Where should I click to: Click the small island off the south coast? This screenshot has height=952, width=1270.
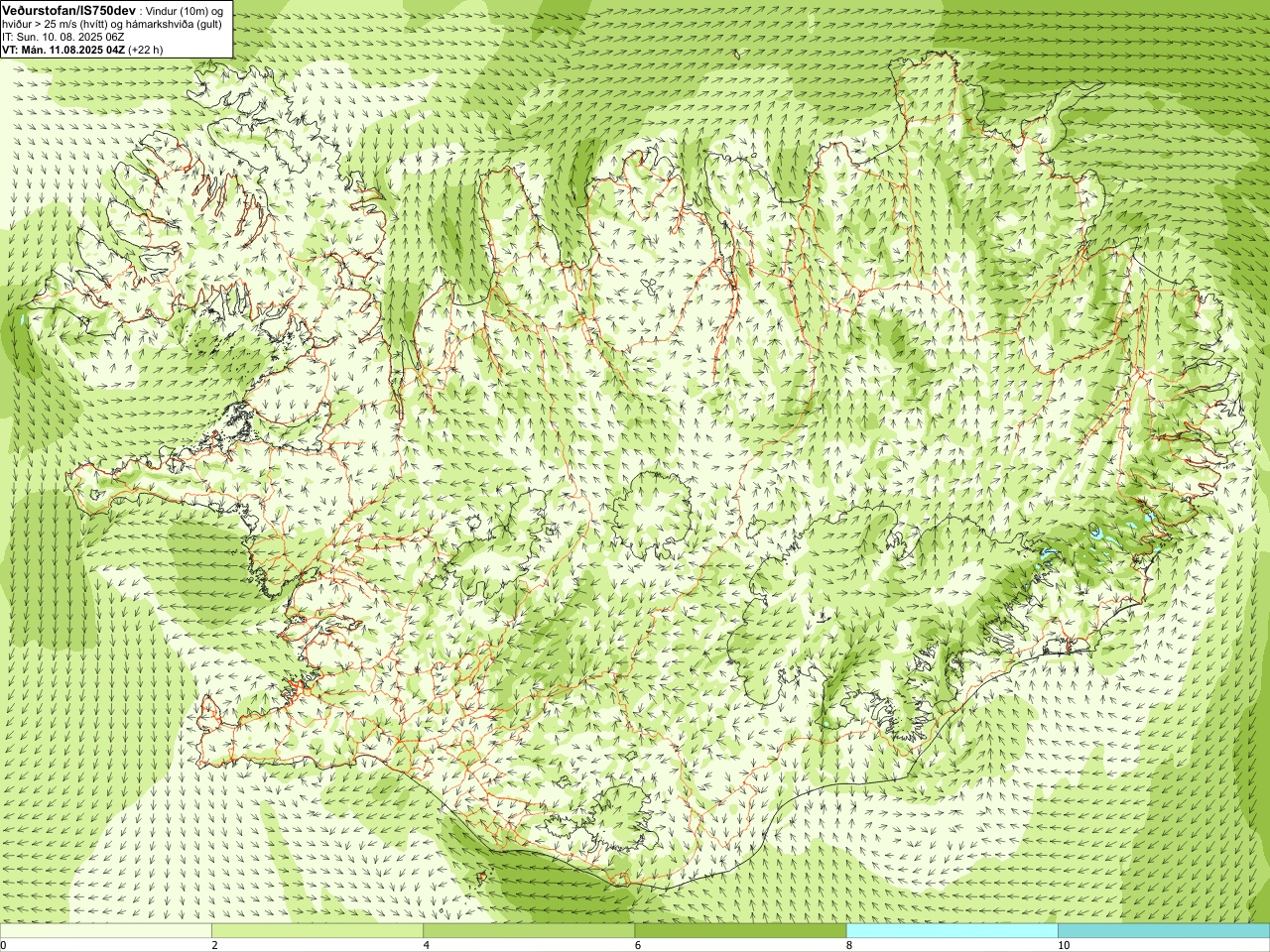point(482,877)
